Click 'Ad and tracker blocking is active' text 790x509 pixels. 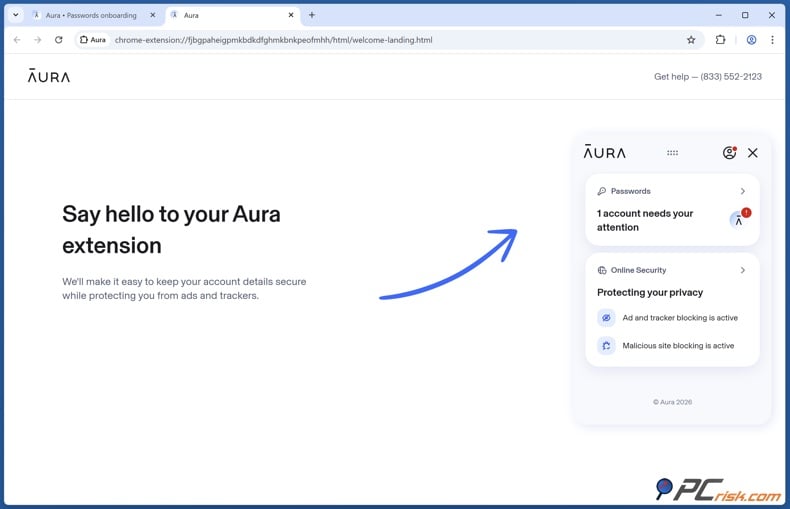point(680,318)
